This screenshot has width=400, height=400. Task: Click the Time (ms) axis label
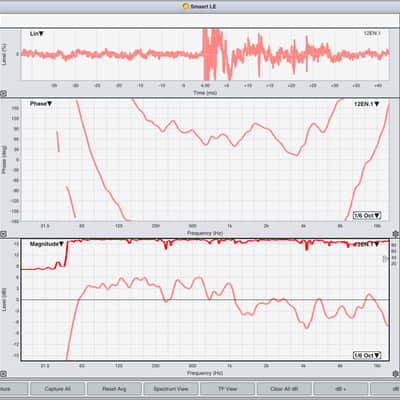[x=205, y=93]
